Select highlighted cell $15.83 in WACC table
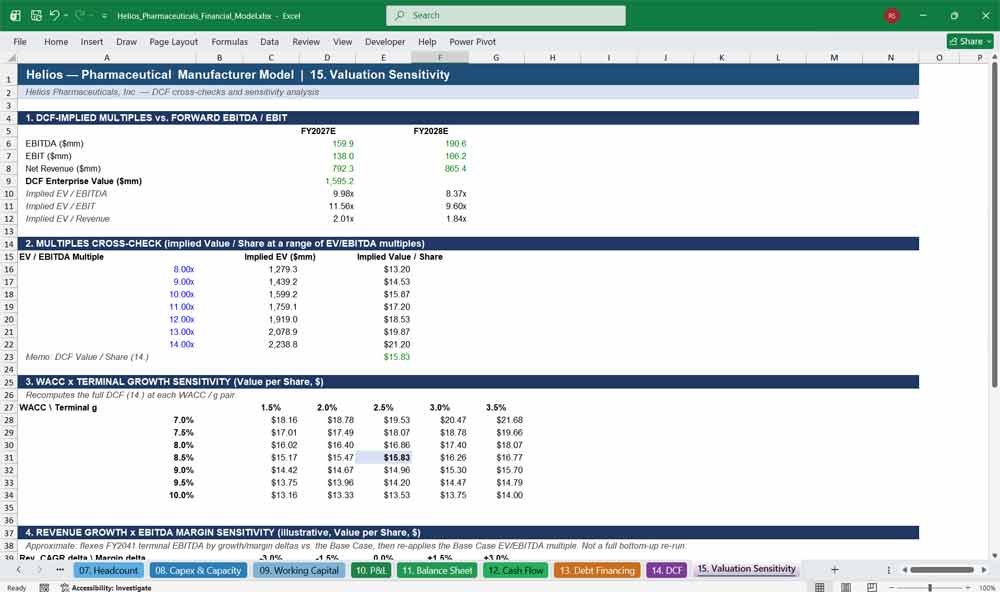This screenshot has height=592, width=1000. [x=383, y=457]
